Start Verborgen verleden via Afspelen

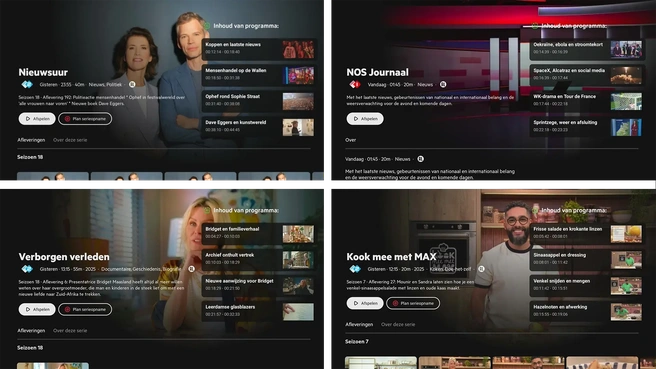click(x=37, y=310)
